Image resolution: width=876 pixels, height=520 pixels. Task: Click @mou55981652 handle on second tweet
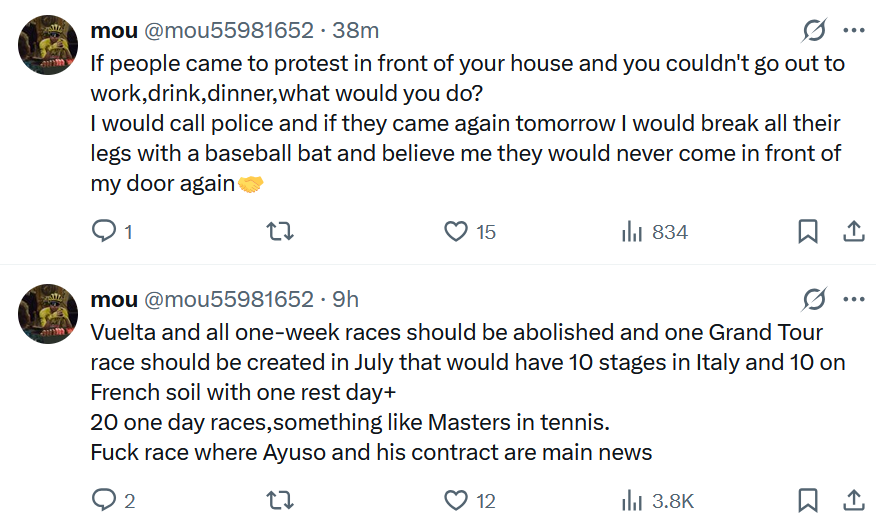[230, 299]
